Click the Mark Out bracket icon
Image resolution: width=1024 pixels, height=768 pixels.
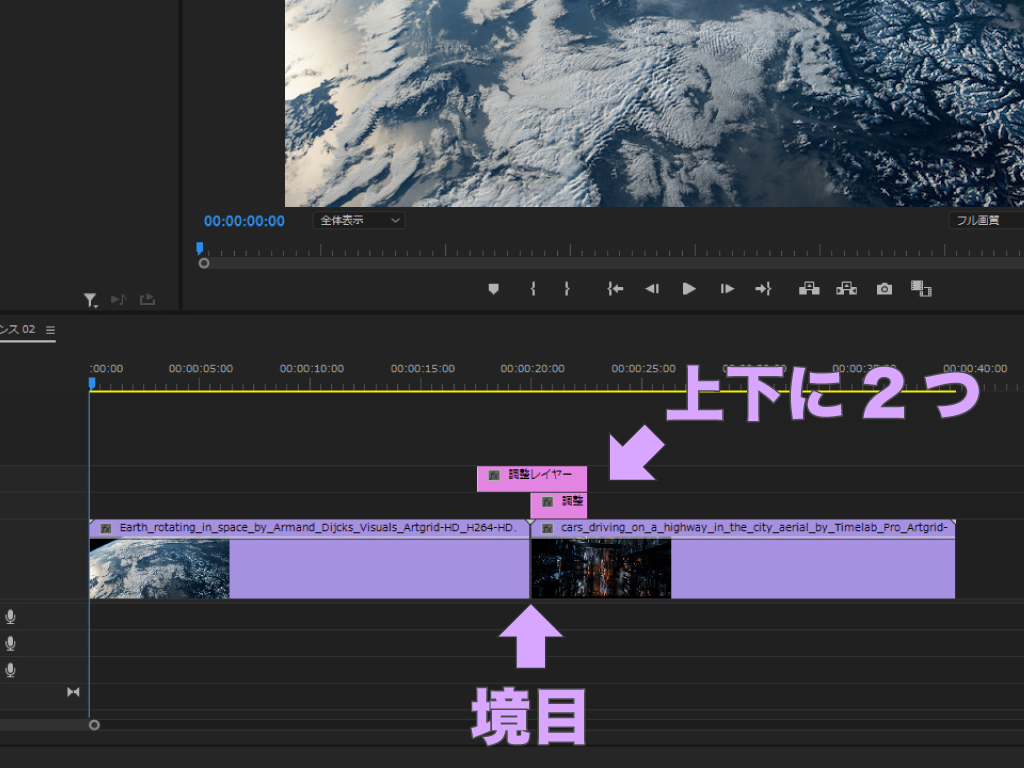(x=566, y=289)
